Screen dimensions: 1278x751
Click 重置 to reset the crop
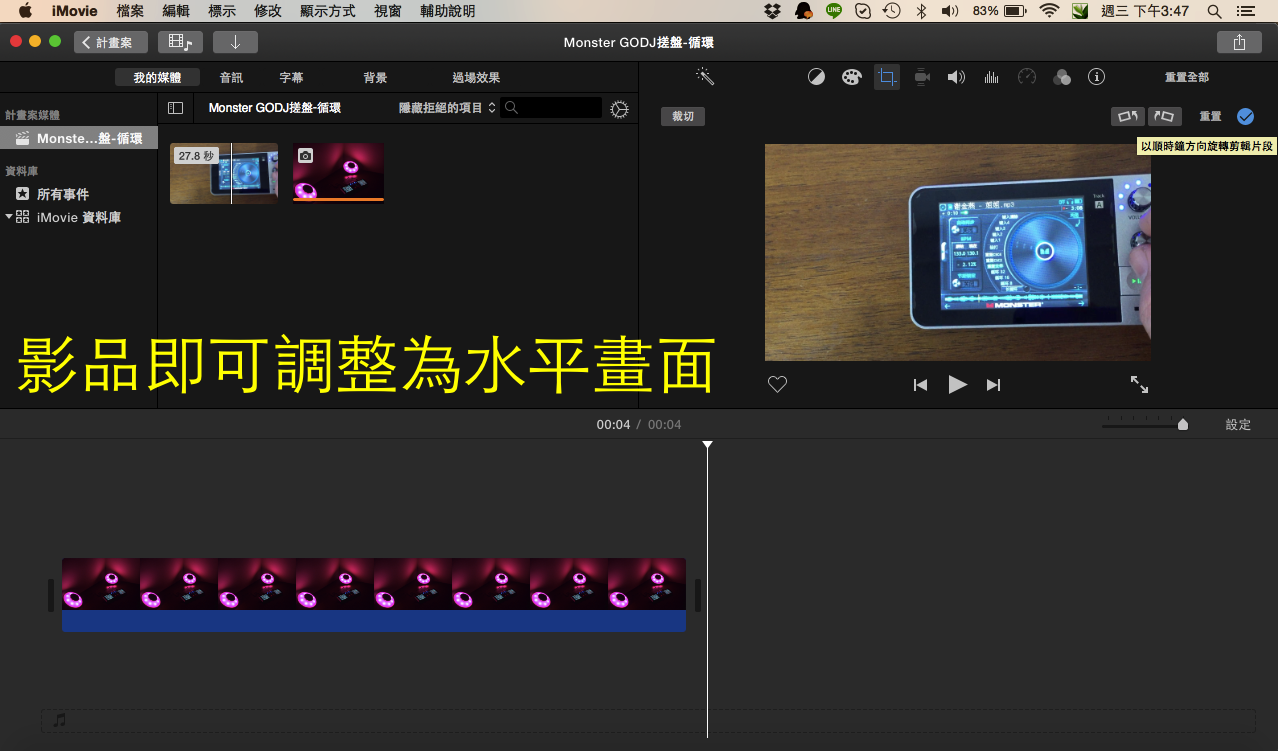1210,116
